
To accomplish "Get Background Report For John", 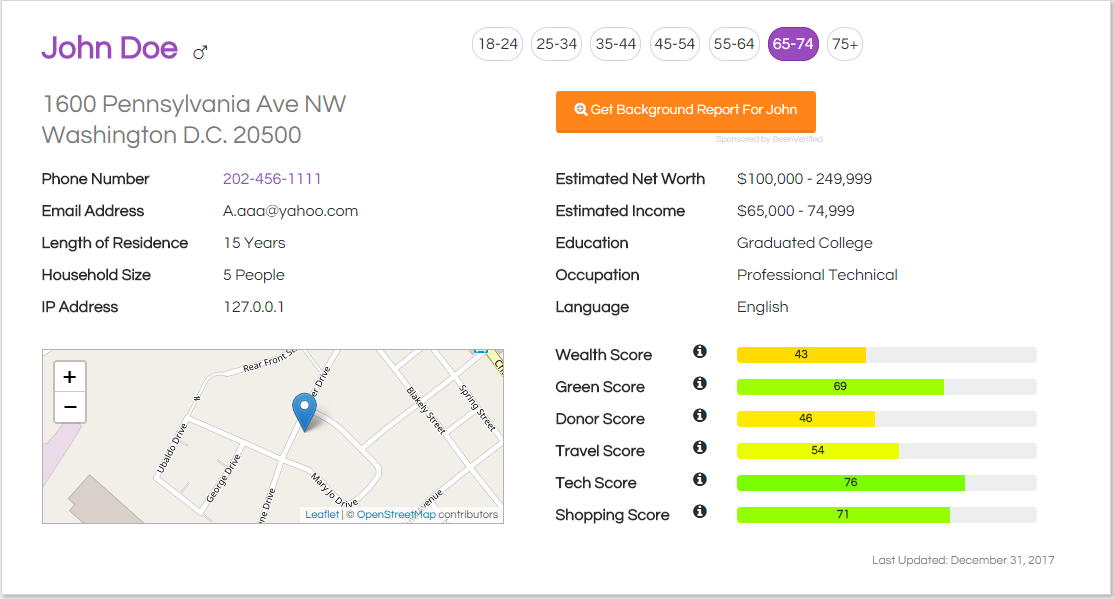I will pyautogui.click(x=685, y=110).
